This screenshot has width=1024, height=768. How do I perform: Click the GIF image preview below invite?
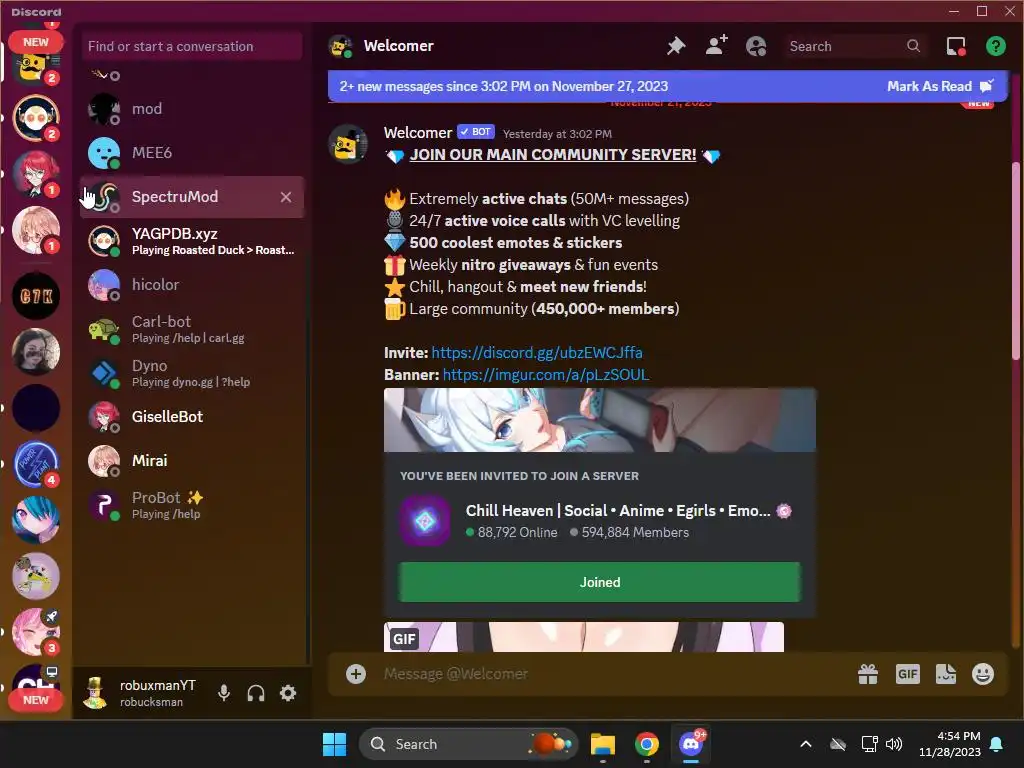[584, 637]
